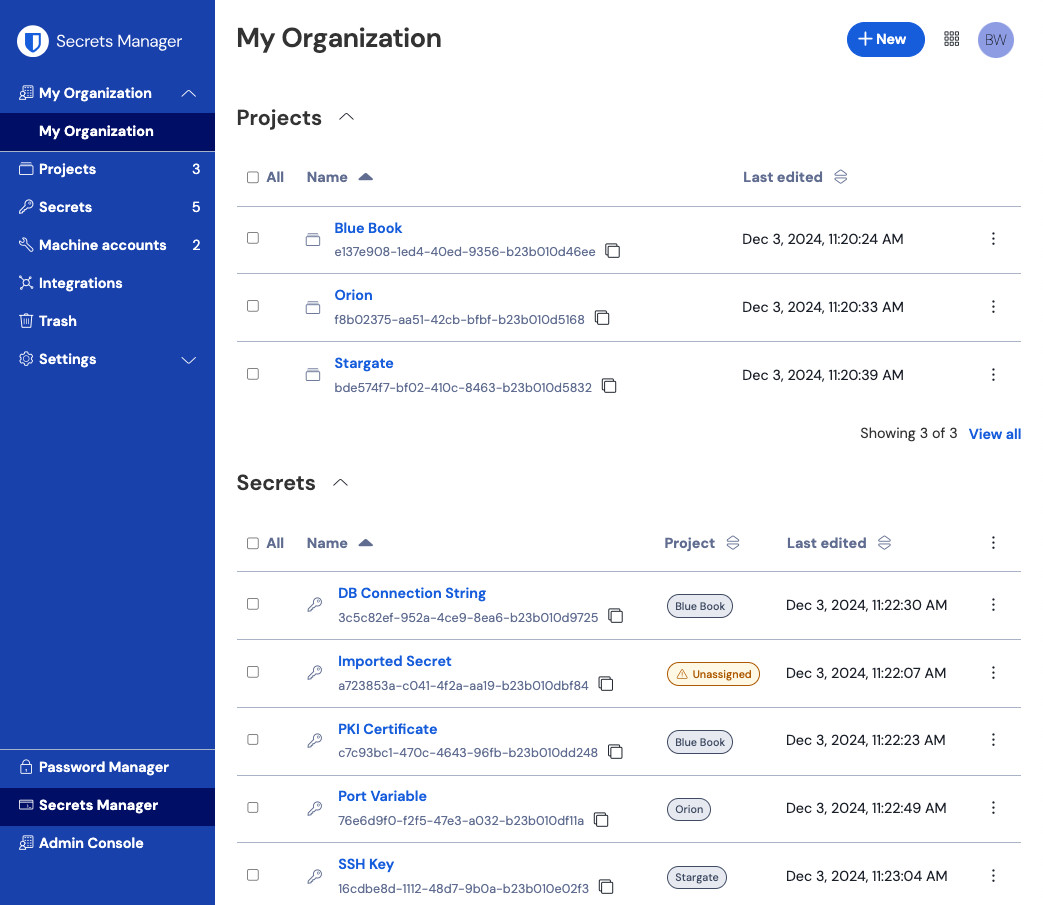
Task: Check the All checkbox in Secrets table
Action: pyautogui.click(x=253, y=543)
